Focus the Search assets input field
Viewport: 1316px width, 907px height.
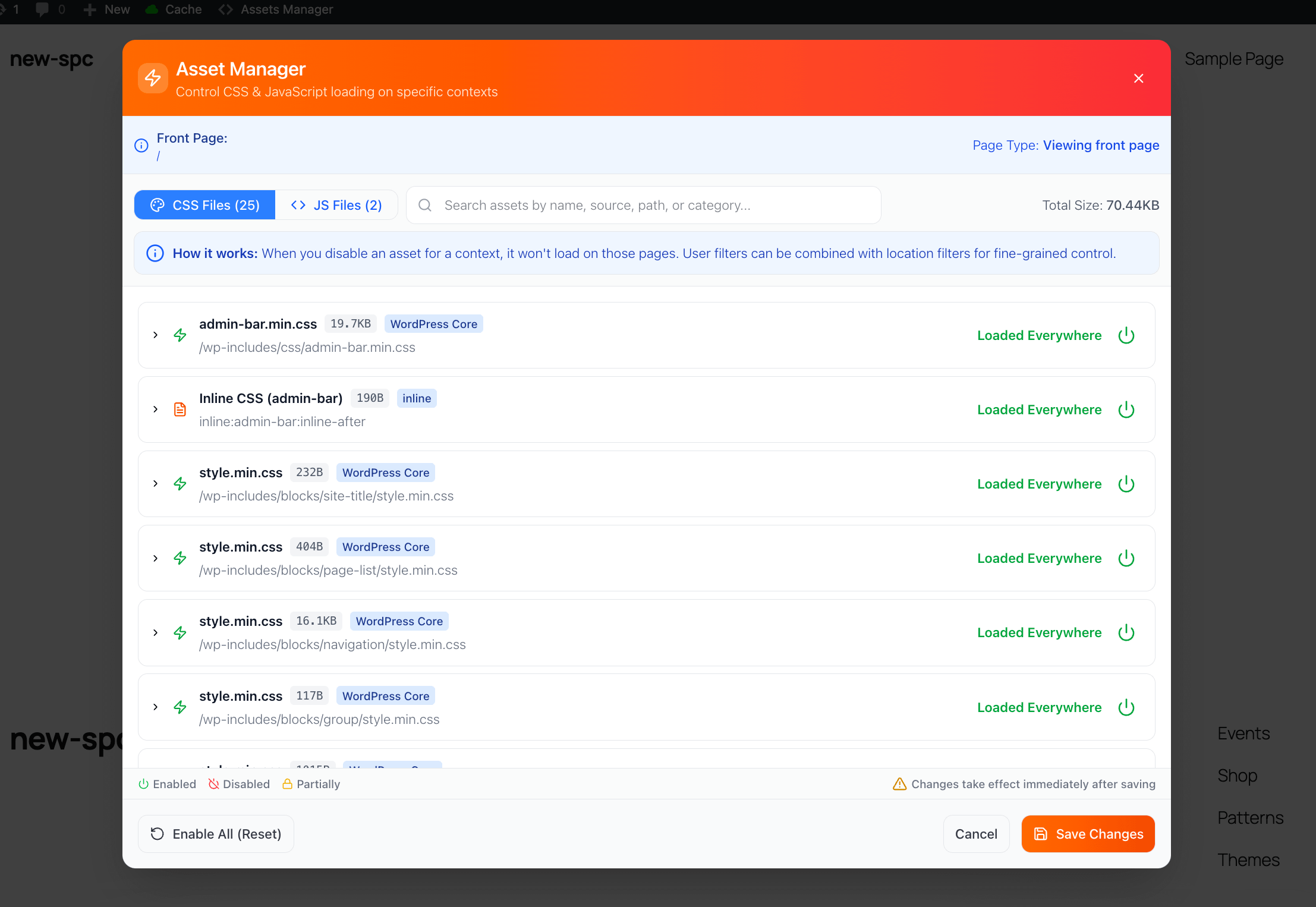654,205
